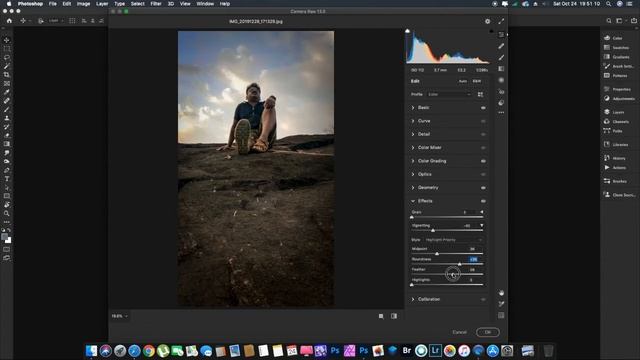Open the zoom level dropdown

[120, 316]
